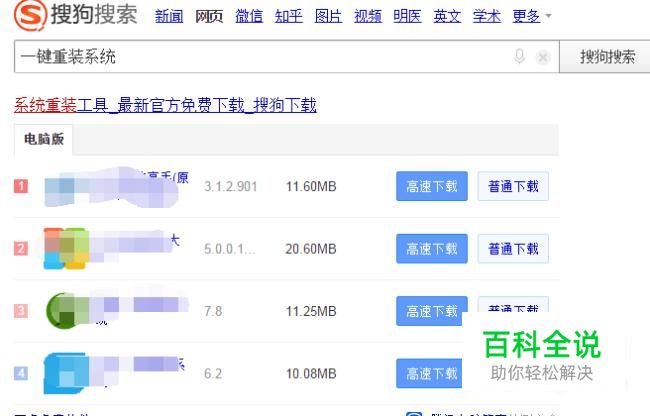650x416 pixels.
Task: Click 普通下载 for the 11.60MB item
Action: (x=513, y=186)
